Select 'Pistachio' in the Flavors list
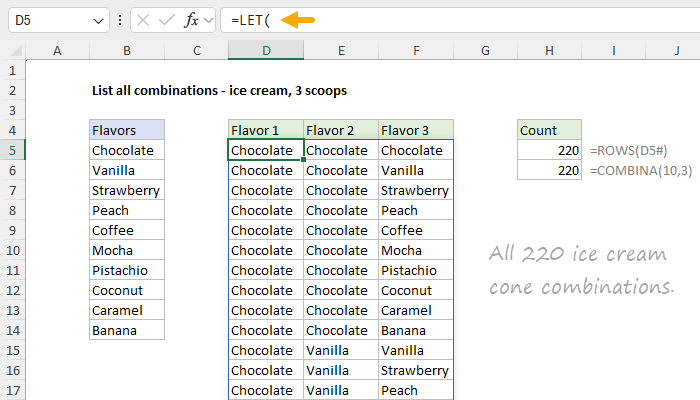The image size is (700, 400). (x=127, y=271)
